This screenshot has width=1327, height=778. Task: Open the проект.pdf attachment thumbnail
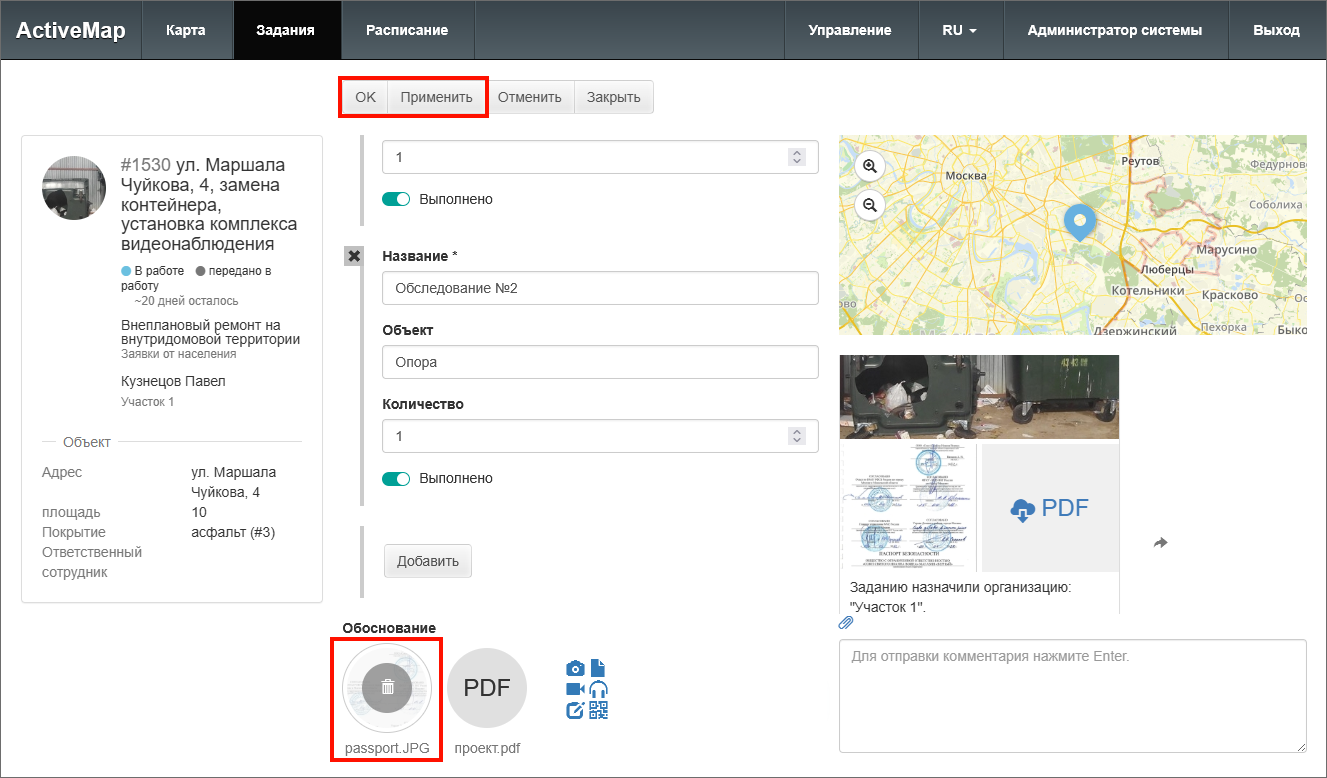487,688
